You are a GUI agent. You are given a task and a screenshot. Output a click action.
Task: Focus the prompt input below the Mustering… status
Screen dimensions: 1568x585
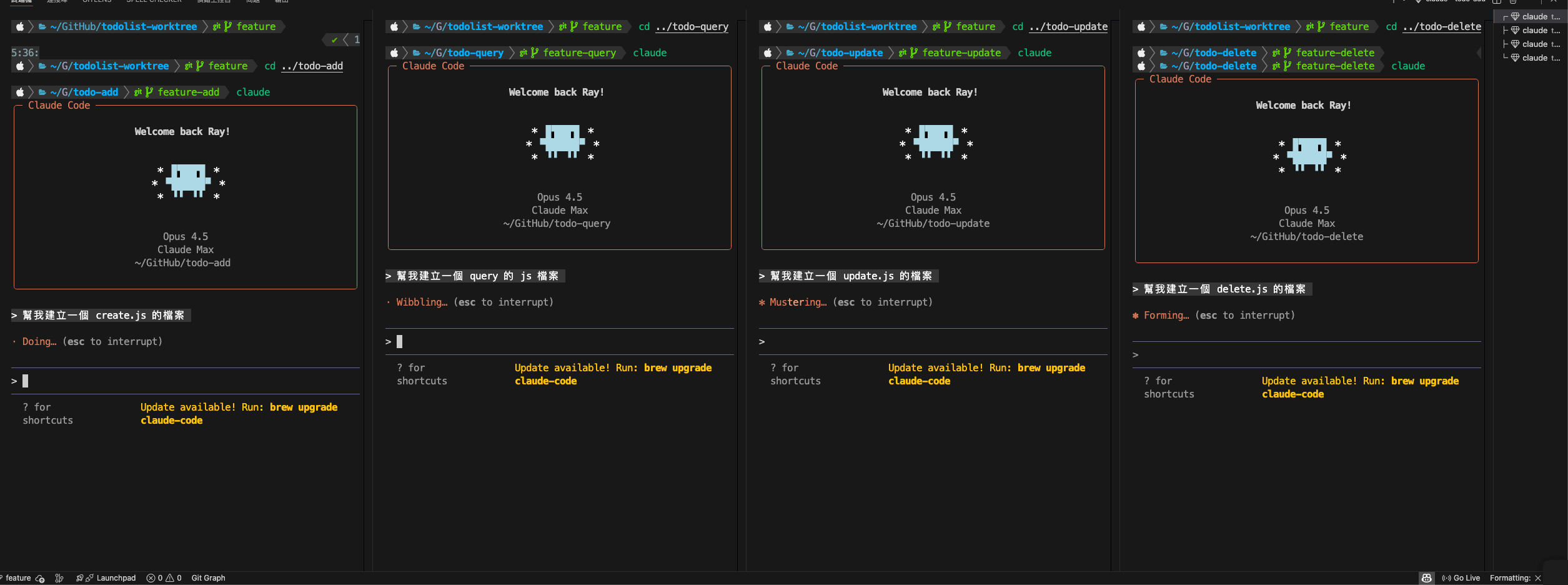pyautogui.click(x=933, y=341)
